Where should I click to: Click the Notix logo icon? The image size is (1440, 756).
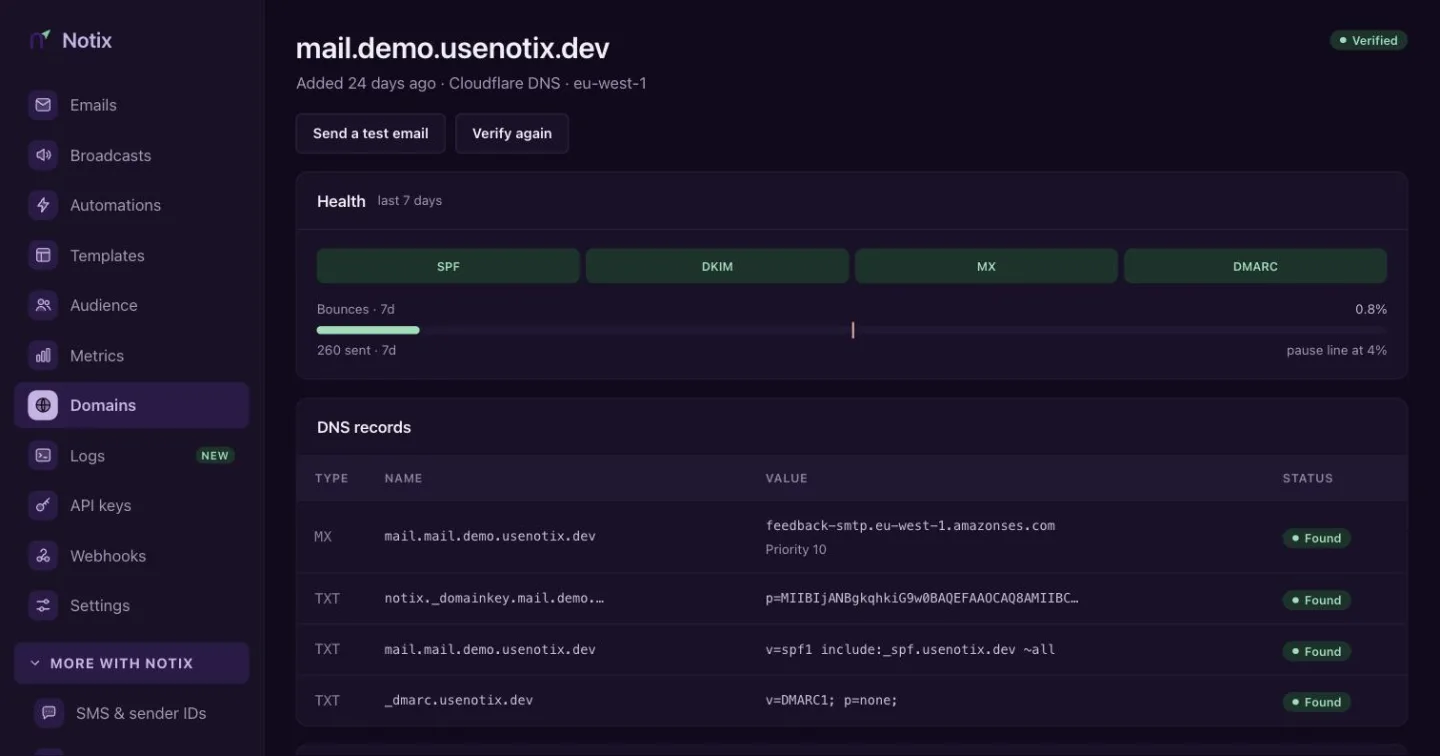tap(40, 40)
